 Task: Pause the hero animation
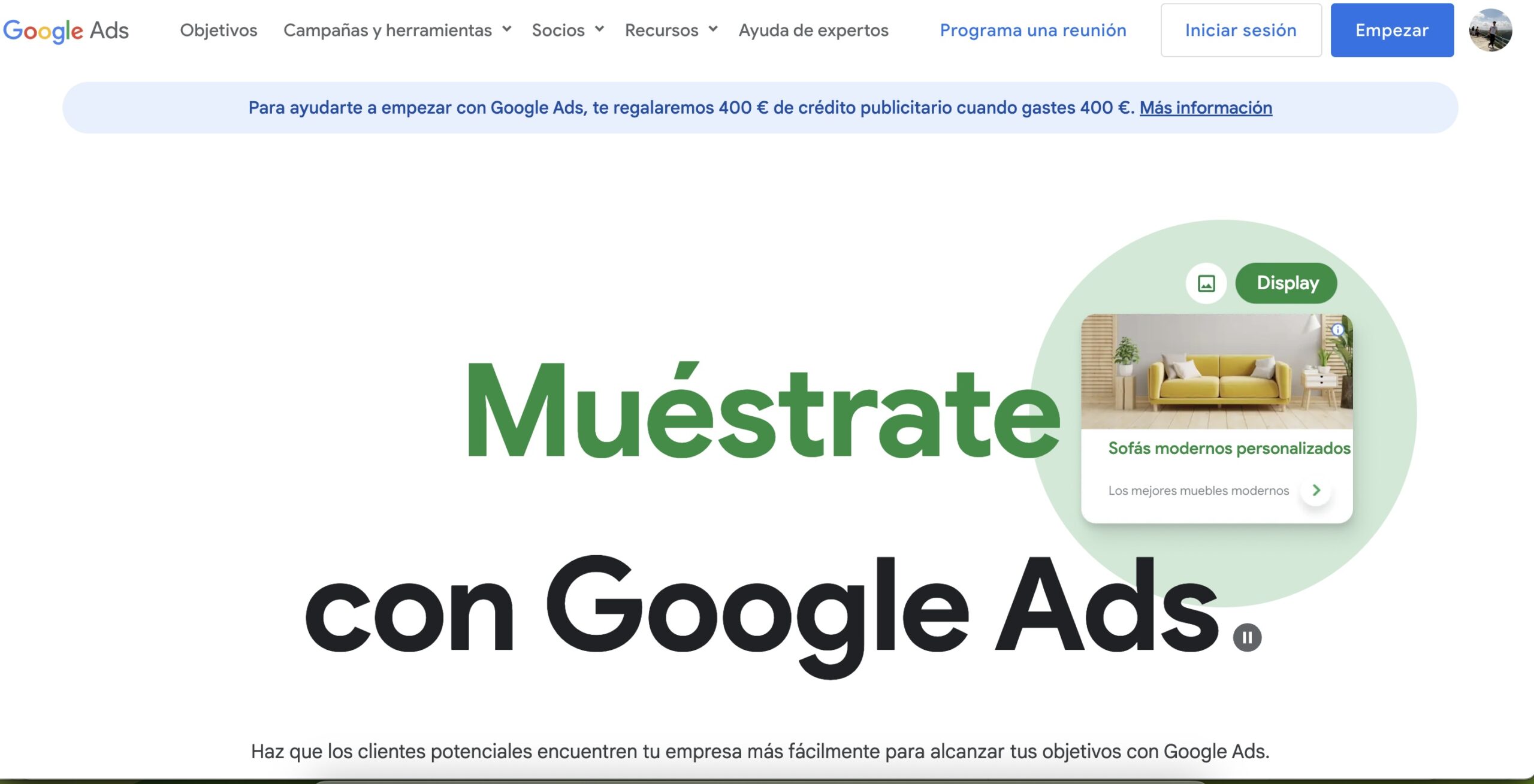click(x=1247, y=637)
